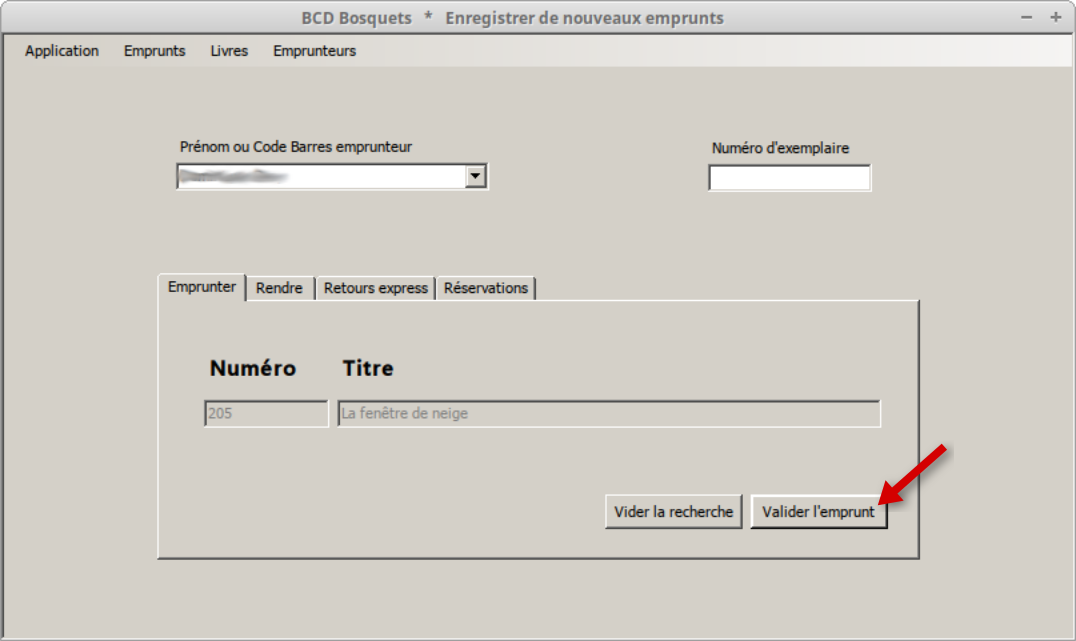This screenshot has height=641, width=1076.
Task: Open the Réservations tab
Action: point(486,287)
